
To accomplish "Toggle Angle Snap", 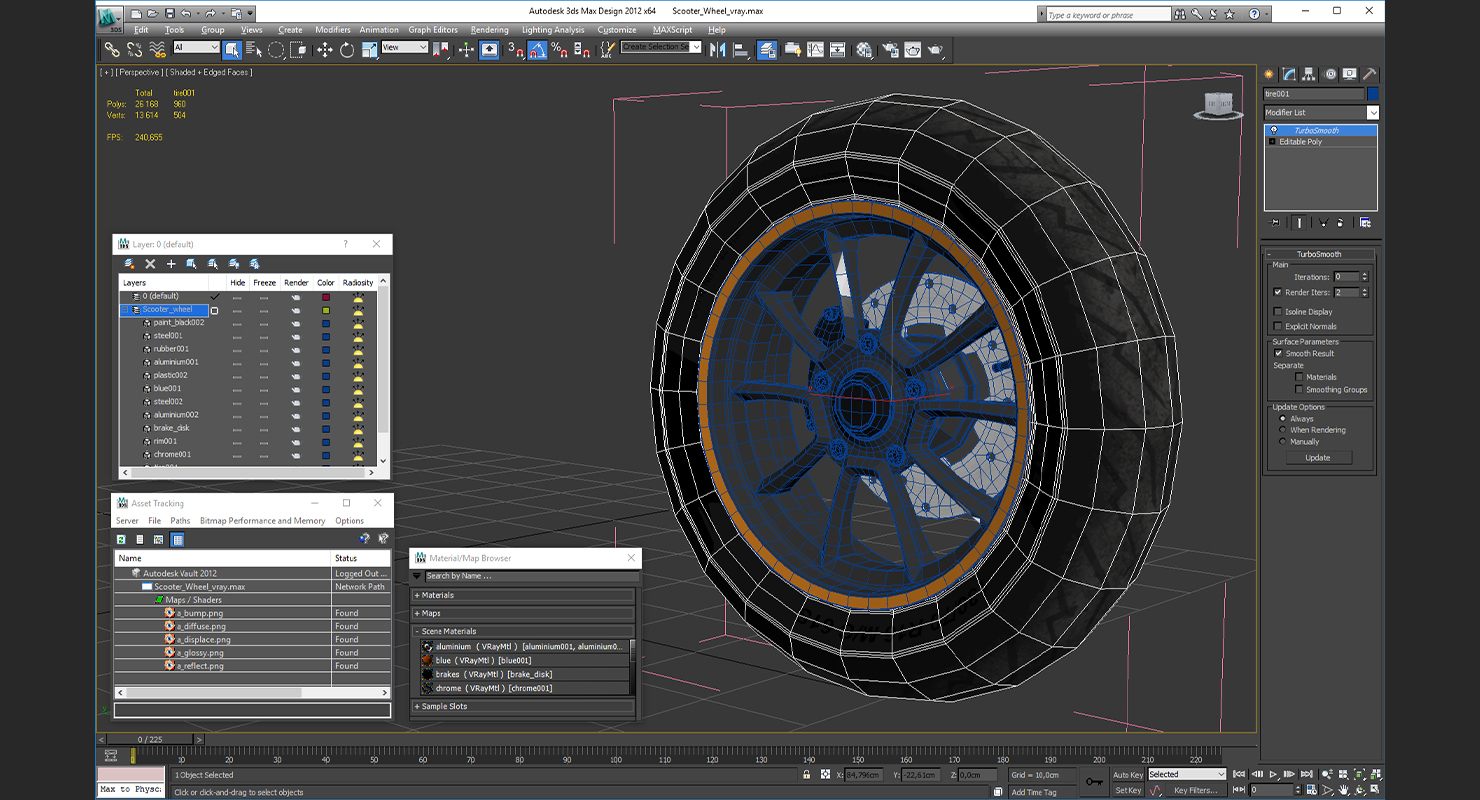I will 538,50.
